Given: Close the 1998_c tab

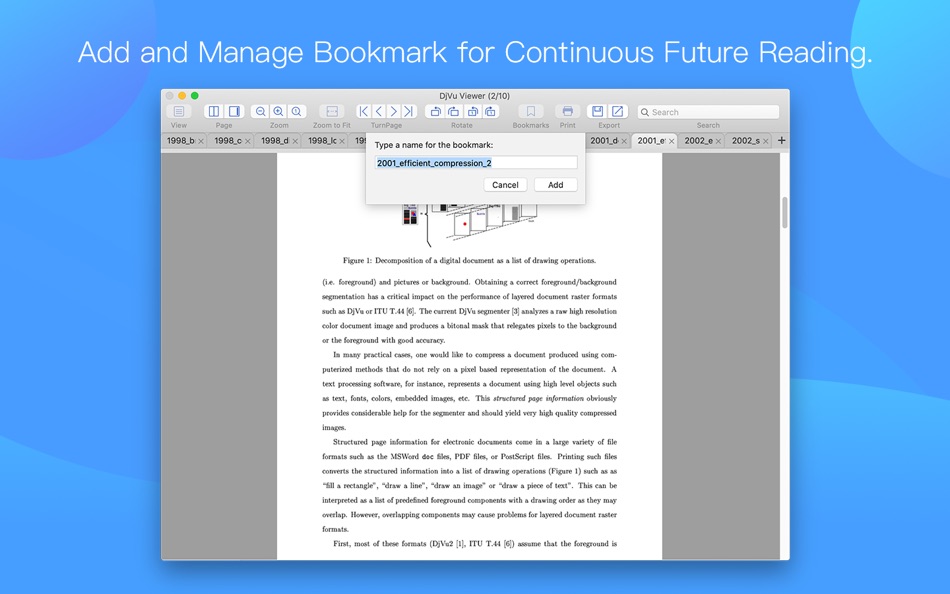Looking at the screenshot, I should tap(248, 141).
